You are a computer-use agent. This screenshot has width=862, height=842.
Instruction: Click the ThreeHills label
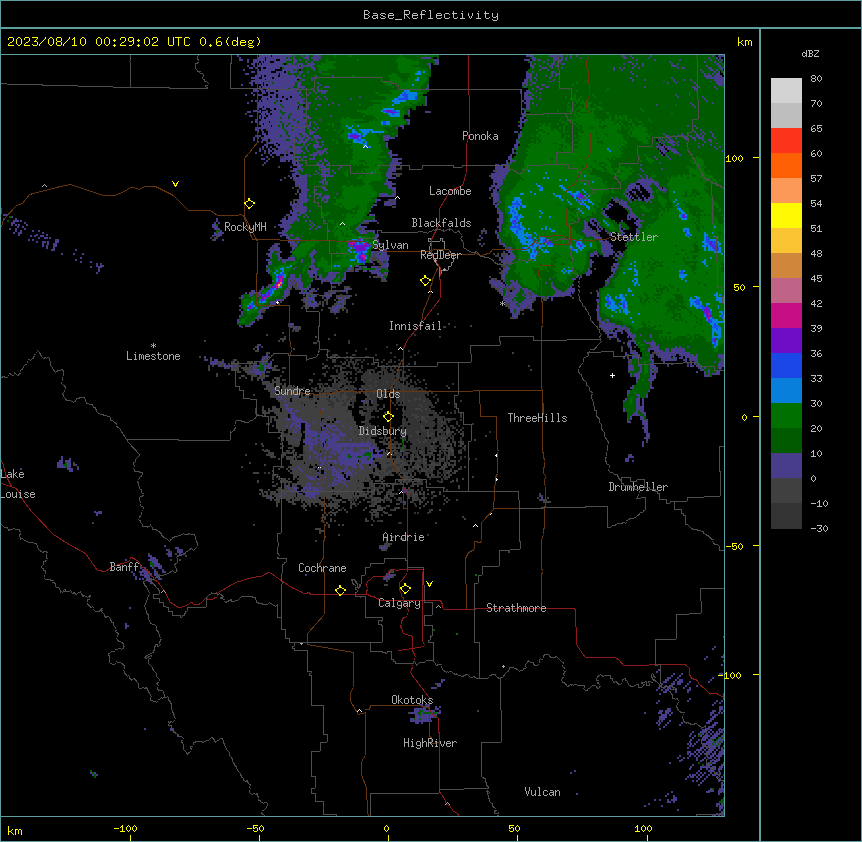pyautogui.click(x=537, y=418)
